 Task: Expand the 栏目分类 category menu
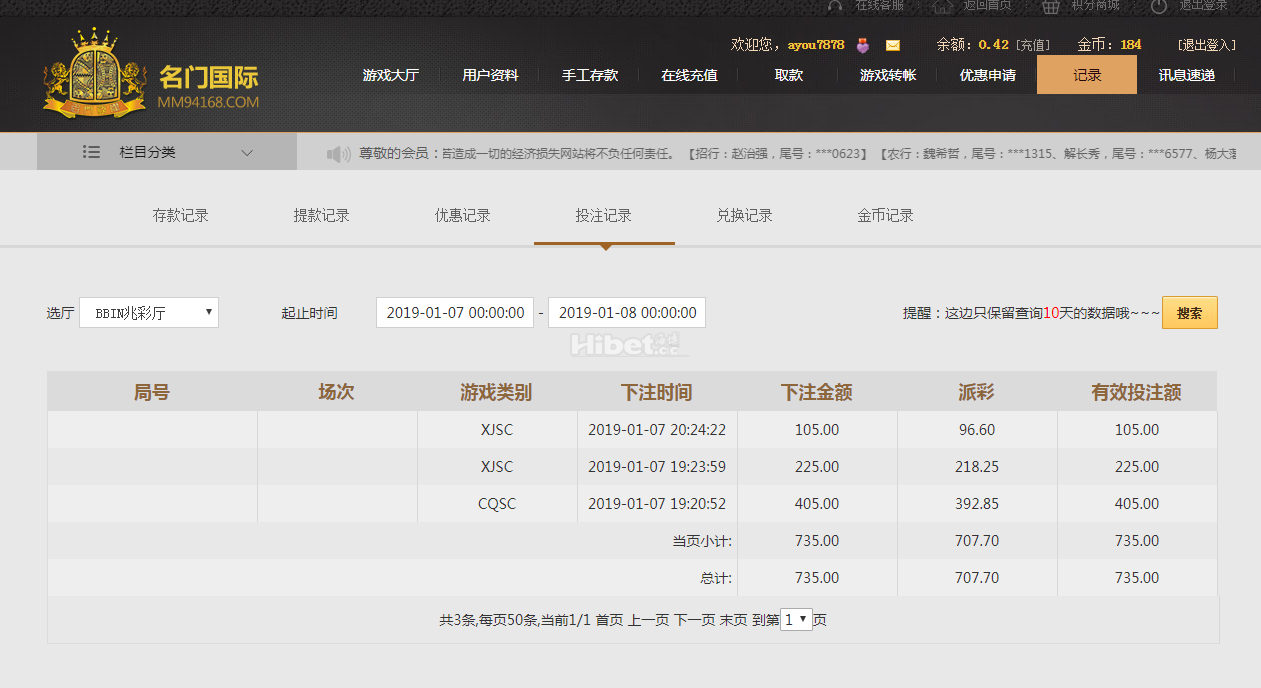pyautogui.click(x=167, y=152)
